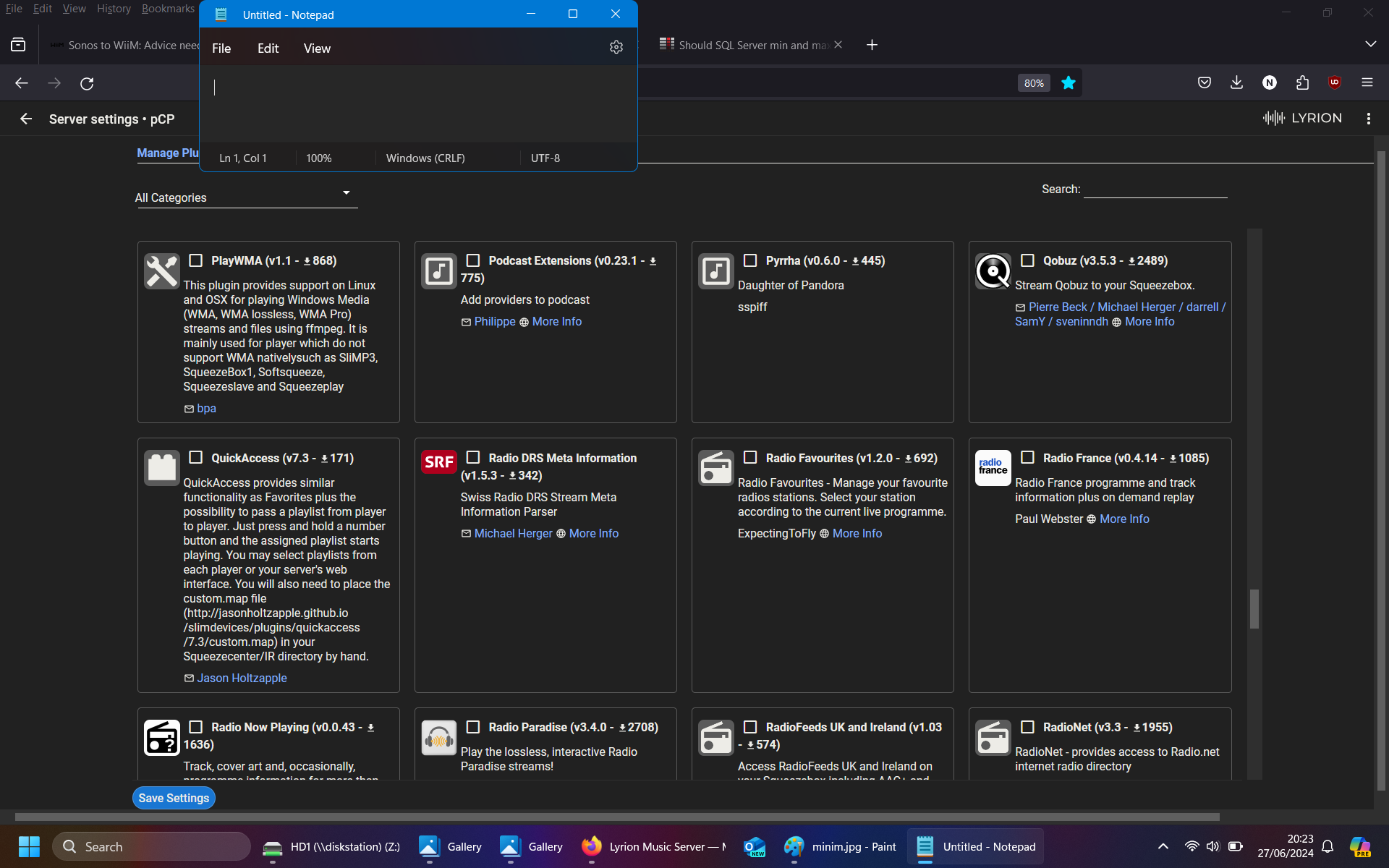Show hidden system tray icons chevron
Screen dimensions: 1389x868
[x=1163, y=846]
